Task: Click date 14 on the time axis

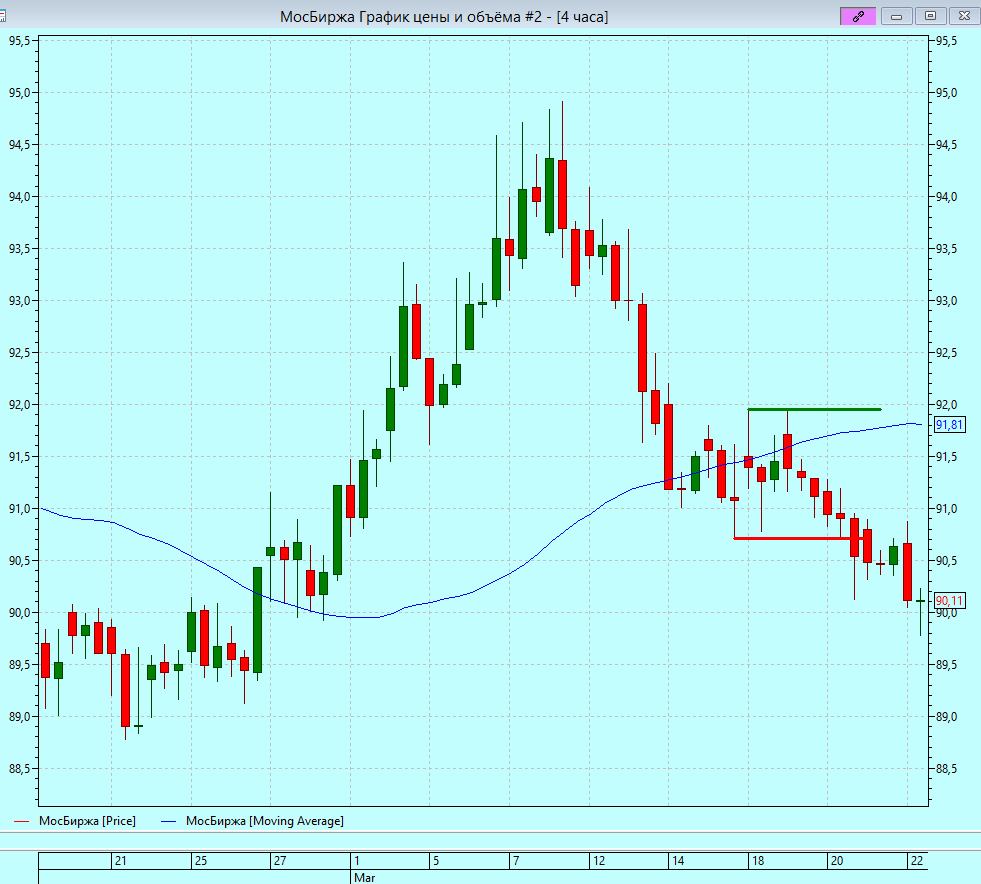Action: coord(678,861)
